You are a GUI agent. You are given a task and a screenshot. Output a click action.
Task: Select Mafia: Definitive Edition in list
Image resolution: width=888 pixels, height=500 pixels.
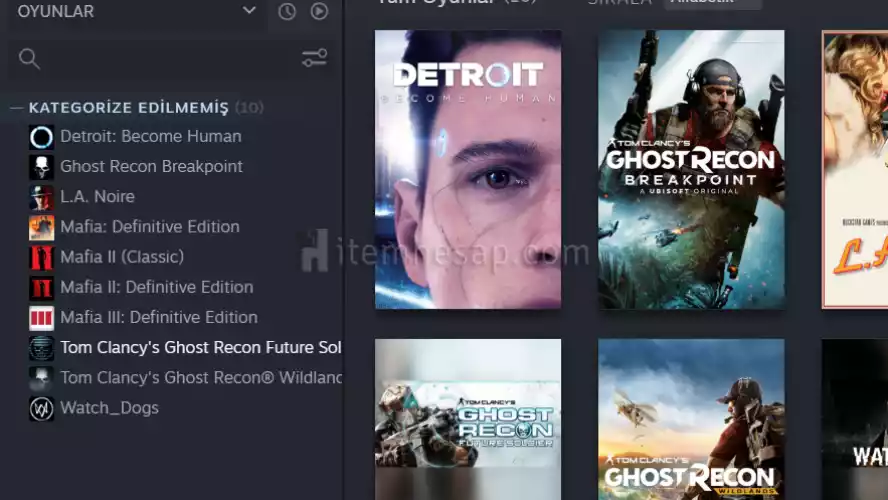pos(149,227)
